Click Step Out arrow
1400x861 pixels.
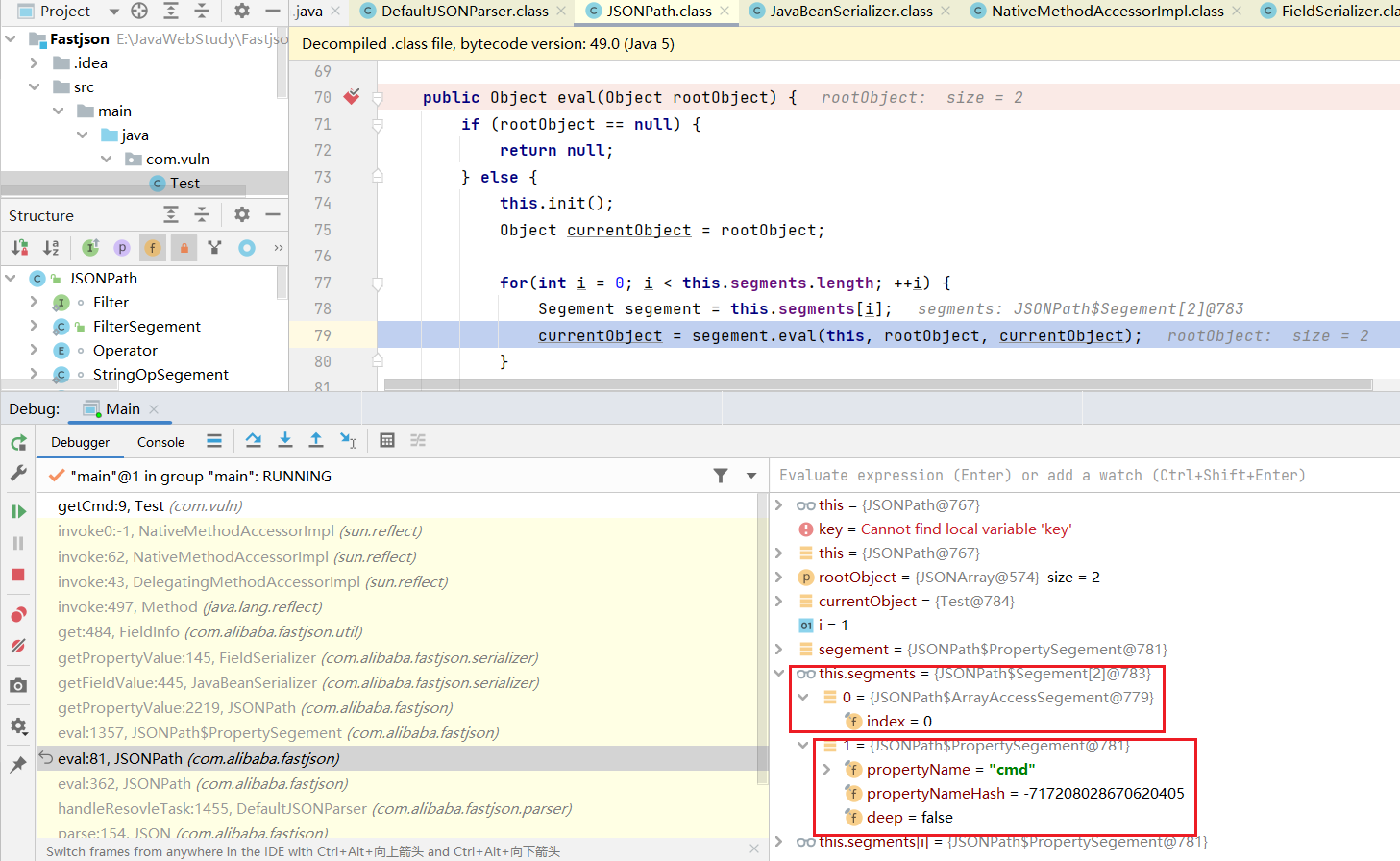pyautogui.click(x=316, y=440)
